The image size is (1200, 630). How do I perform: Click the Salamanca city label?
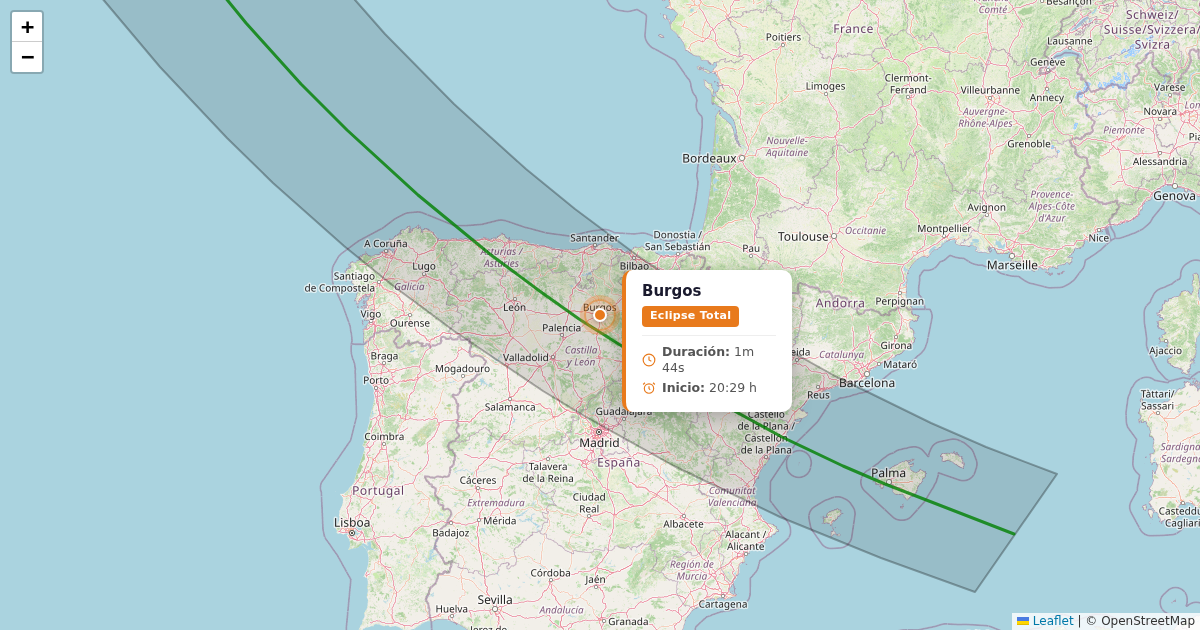(510, 407)
